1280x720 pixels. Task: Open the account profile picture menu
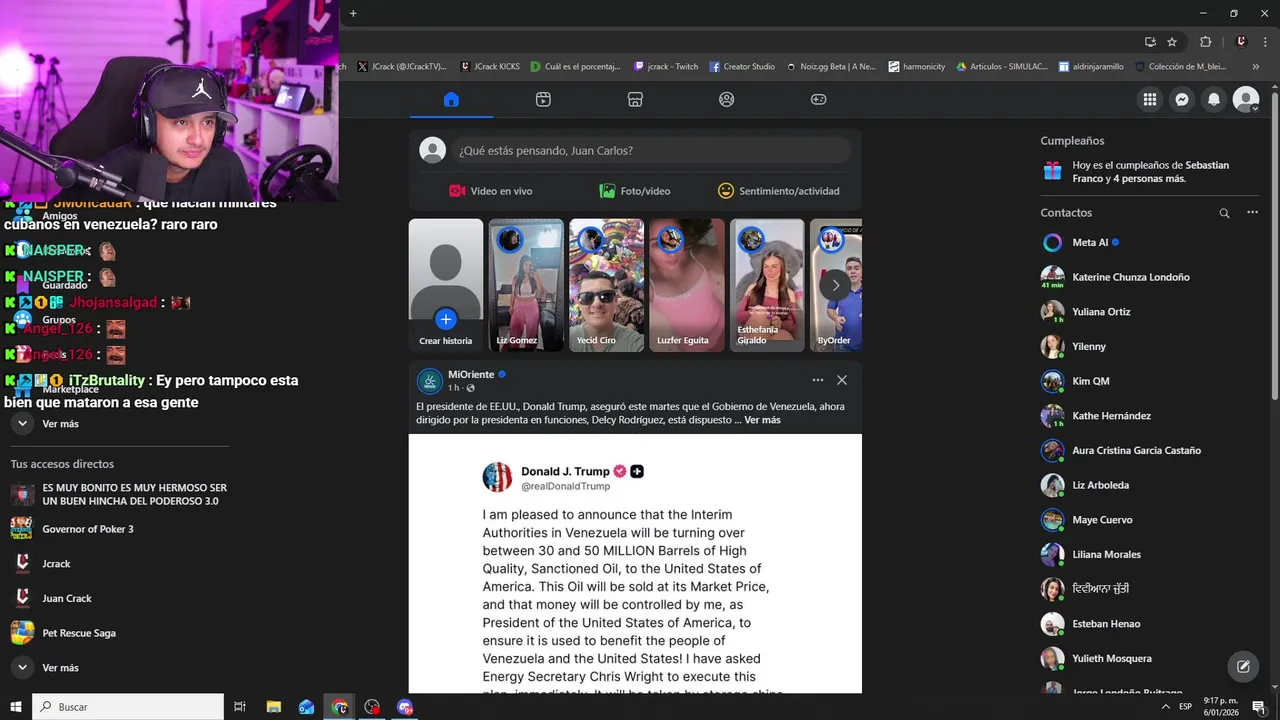pyautogui.click(x=1246, y=99)
